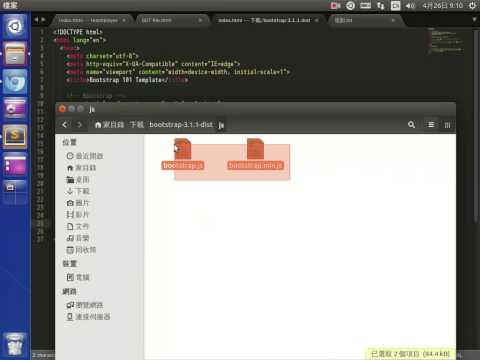Screen dimensions: 480x360
Task: Click the bootstrap-3.1.1-dist breadcrumb
Action: tap(181, 125)
